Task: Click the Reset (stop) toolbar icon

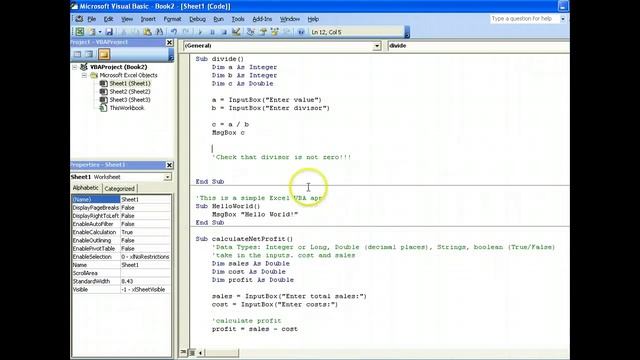Action: (x=224, y=32)
